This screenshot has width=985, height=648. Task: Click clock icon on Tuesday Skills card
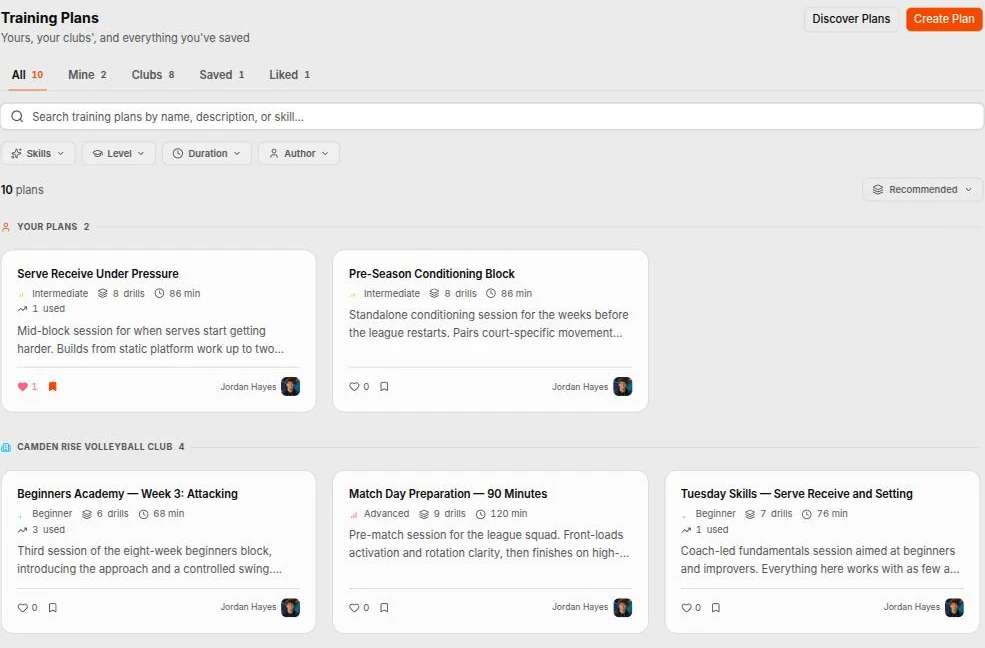[x=807, y=514]
